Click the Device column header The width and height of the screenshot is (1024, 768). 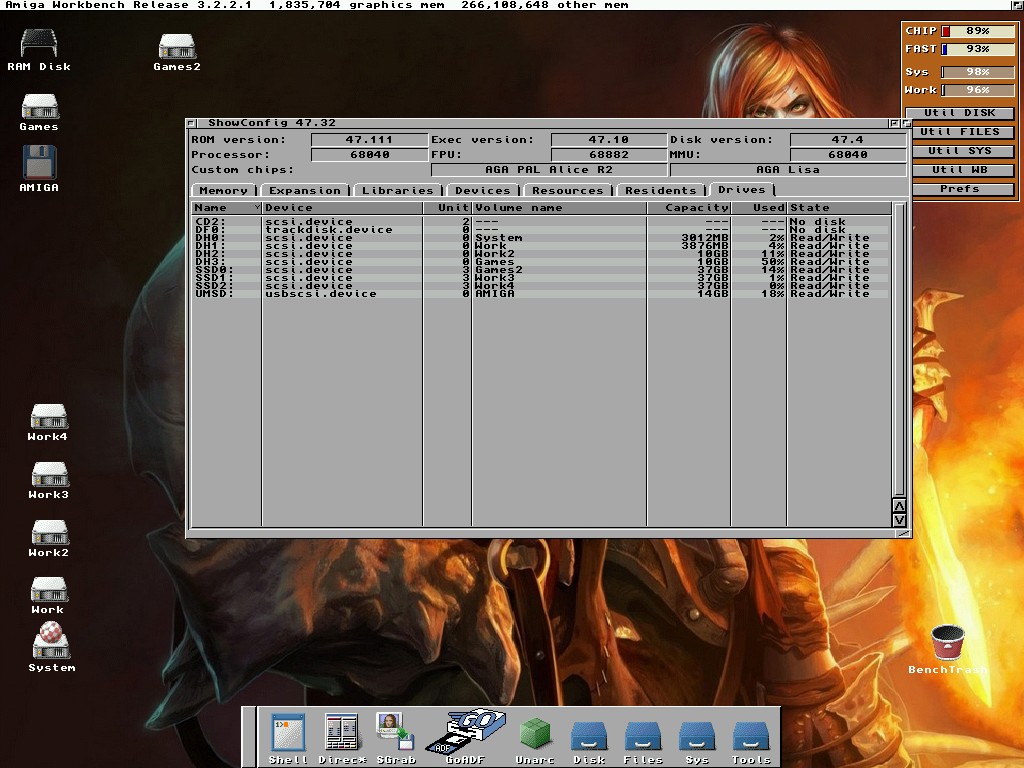click(342, 208)
